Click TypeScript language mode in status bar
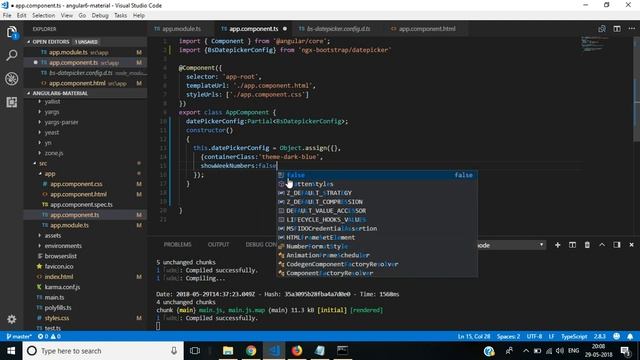 574,336
